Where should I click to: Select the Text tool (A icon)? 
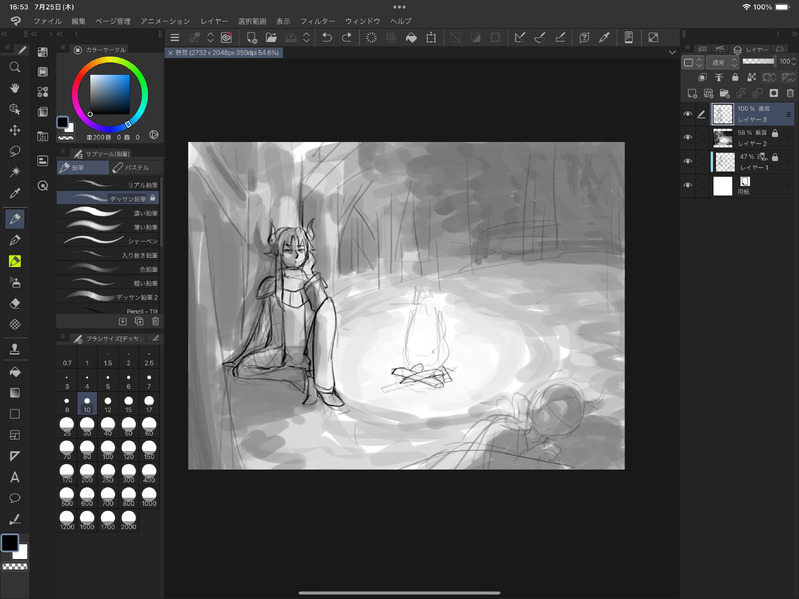click(15, 477)
